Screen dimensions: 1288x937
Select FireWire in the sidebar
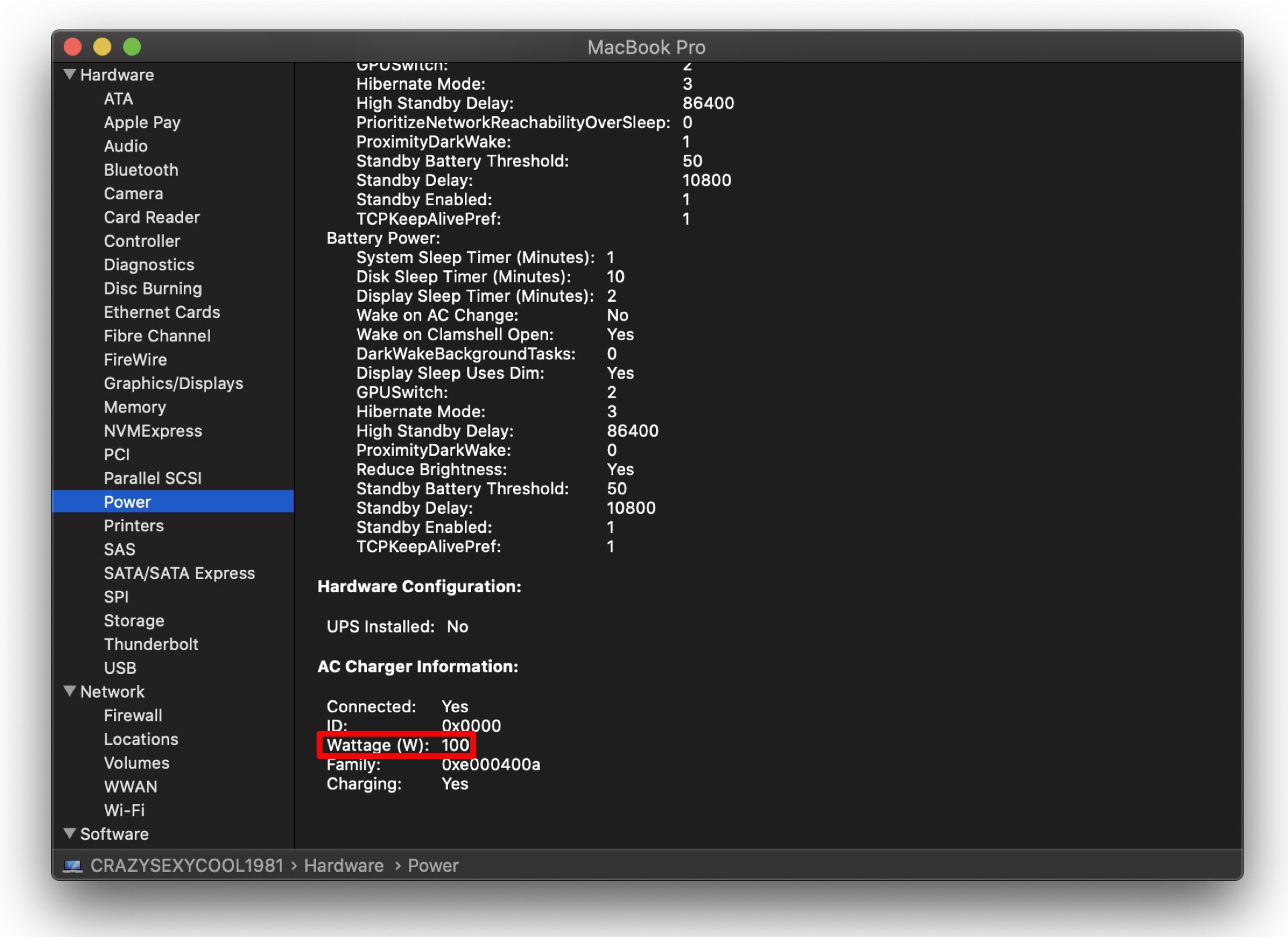click(x=136, y=360)
